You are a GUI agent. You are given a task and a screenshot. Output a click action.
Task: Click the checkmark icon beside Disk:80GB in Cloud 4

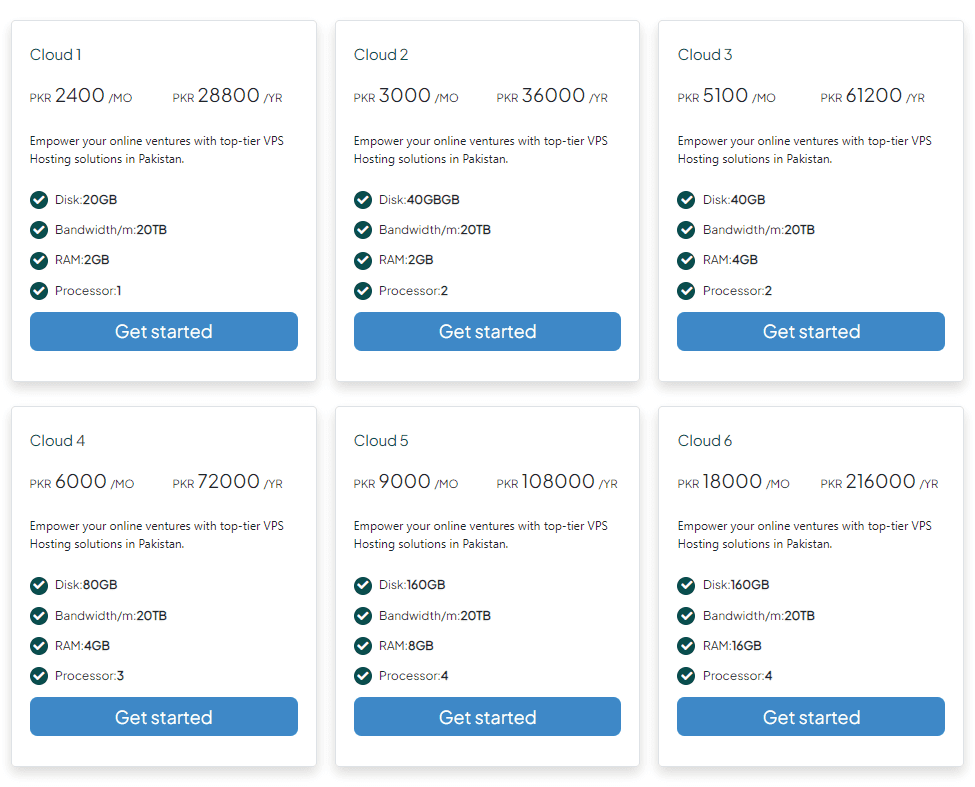click(x=39, y=585)
